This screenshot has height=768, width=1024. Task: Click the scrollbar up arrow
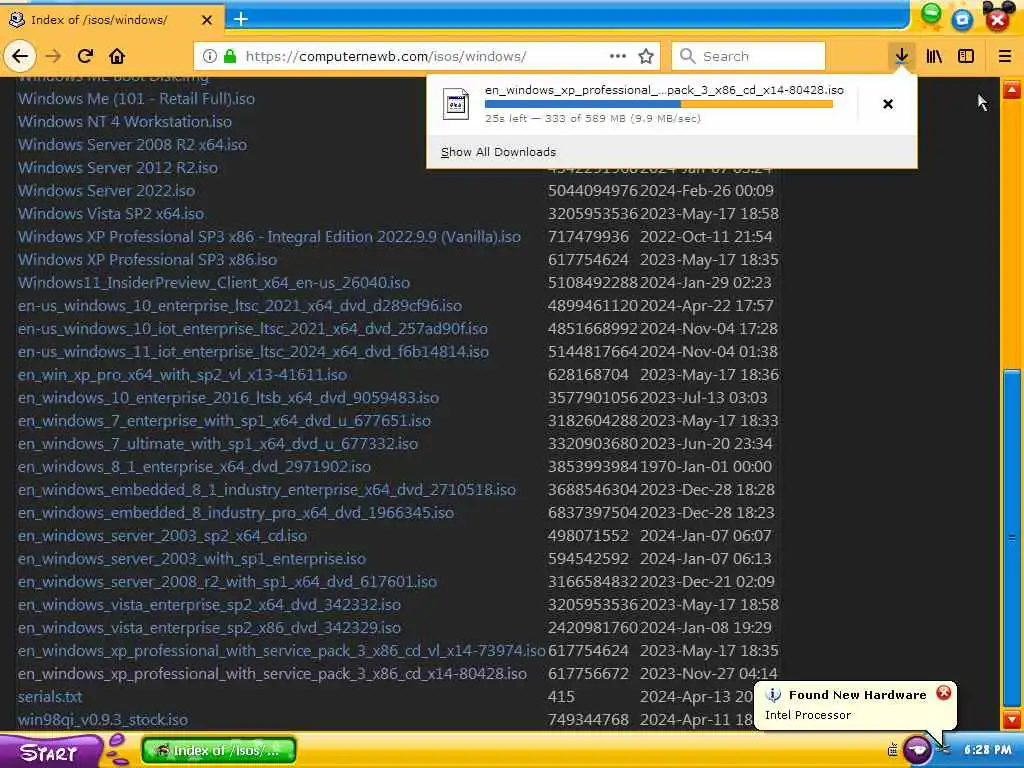[x=1012, y=89]
